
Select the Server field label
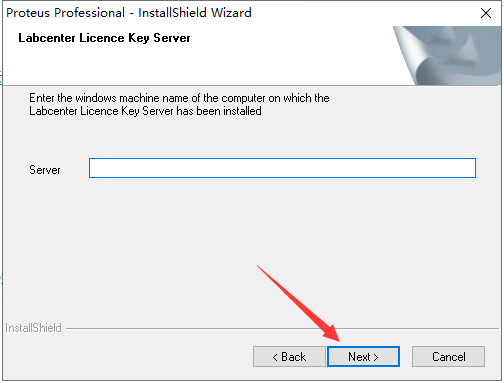[45, 170]
